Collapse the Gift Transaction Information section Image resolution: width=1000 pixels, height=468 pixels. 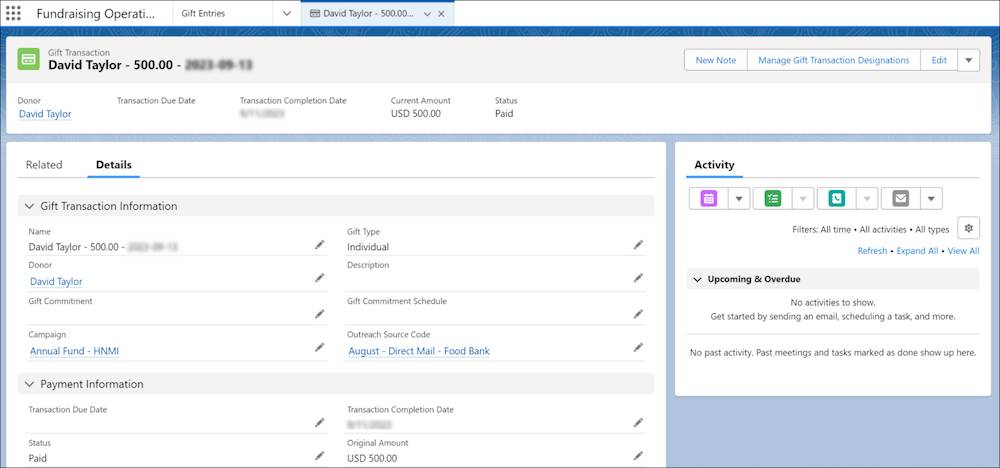pyautogui.click(x=29, y=206)
